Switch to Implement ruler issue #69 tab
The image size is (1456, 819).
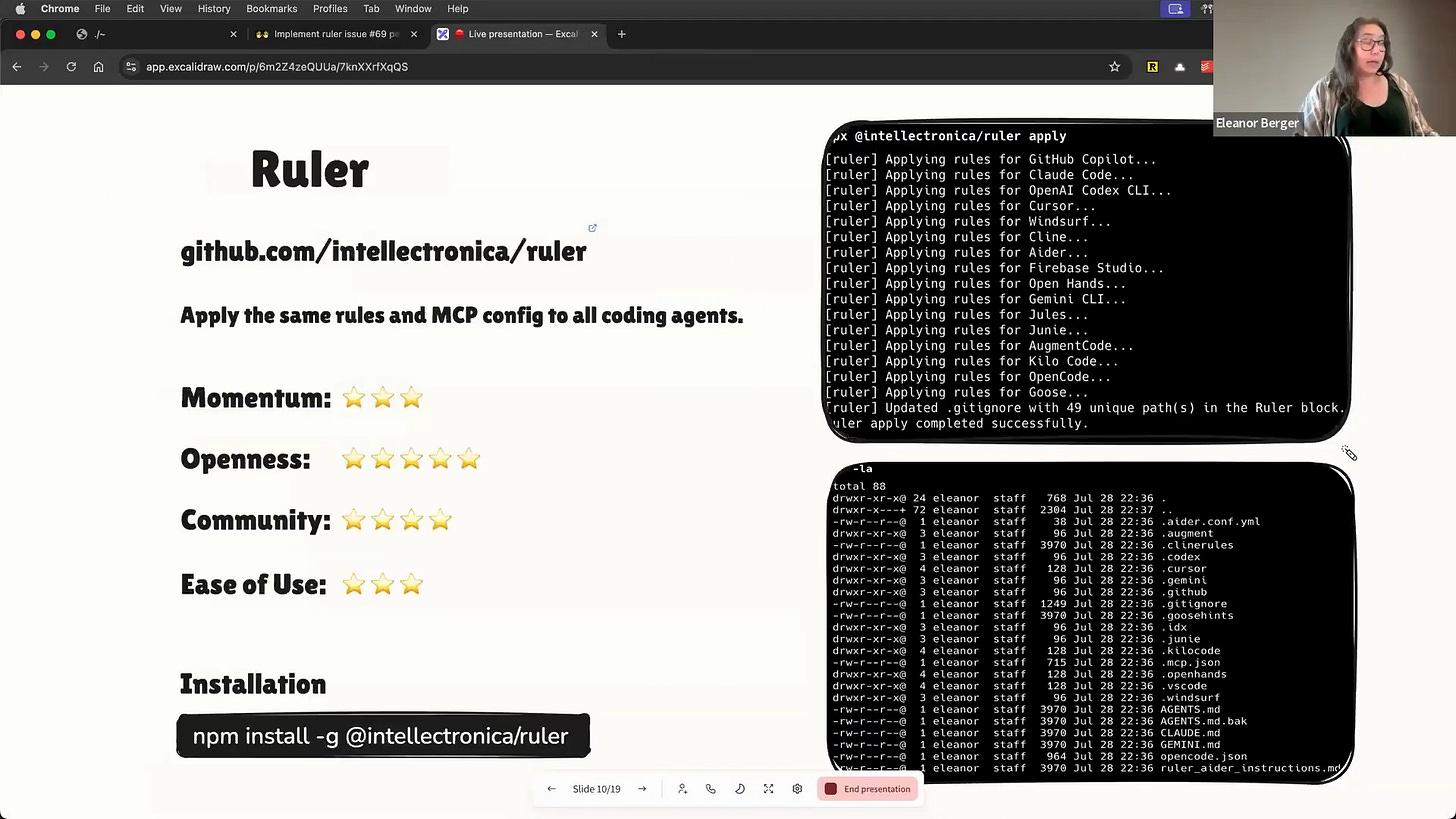point(336,34)
